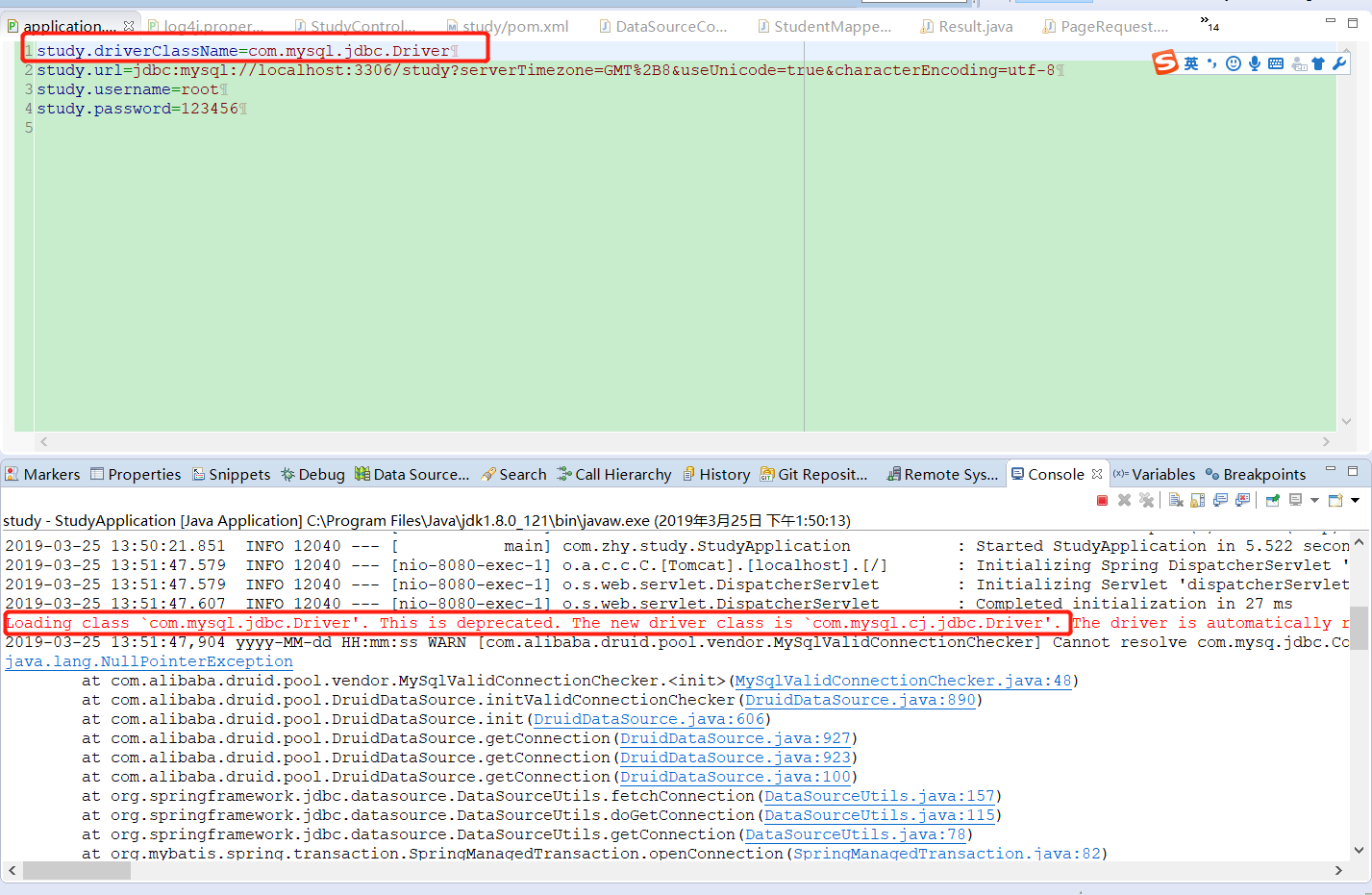
Task: Click the Console horizontal scrollbar thumb
Action: tap(77, 870)
